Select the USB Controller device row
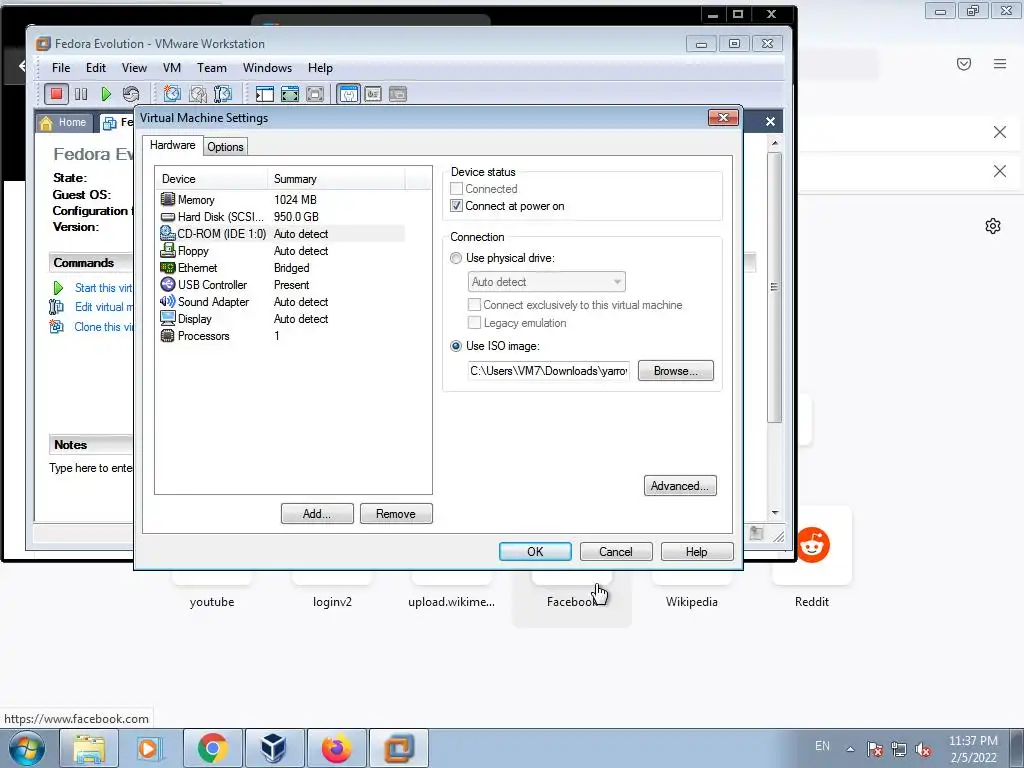The height and width of the screenshot is (768, 1024). pos(282,285)
